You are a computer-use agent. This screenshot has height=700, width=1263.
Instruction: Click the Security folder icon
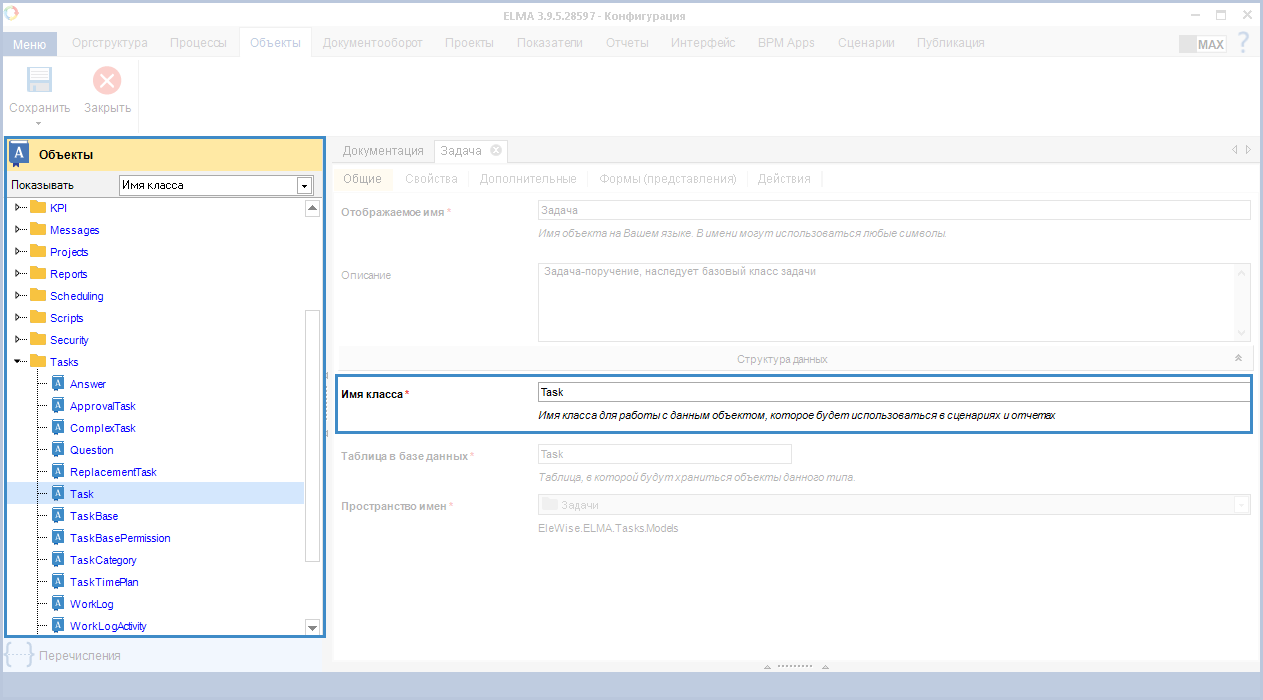coord(38,339)
